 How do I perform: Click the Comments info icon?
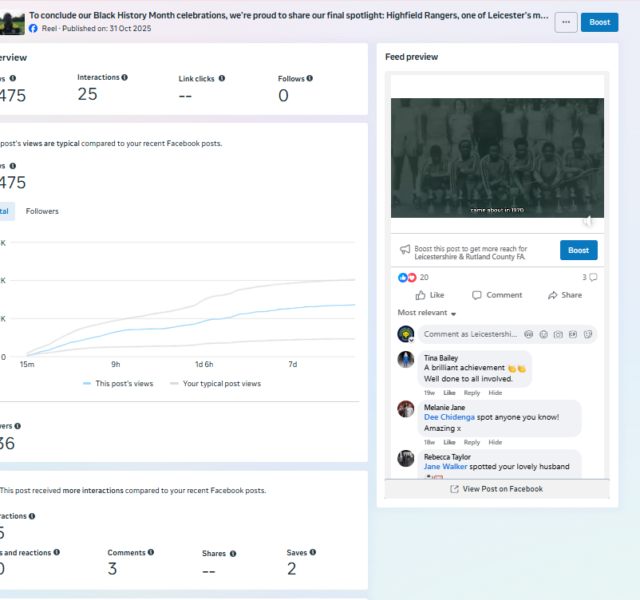(x=151, y=552)
